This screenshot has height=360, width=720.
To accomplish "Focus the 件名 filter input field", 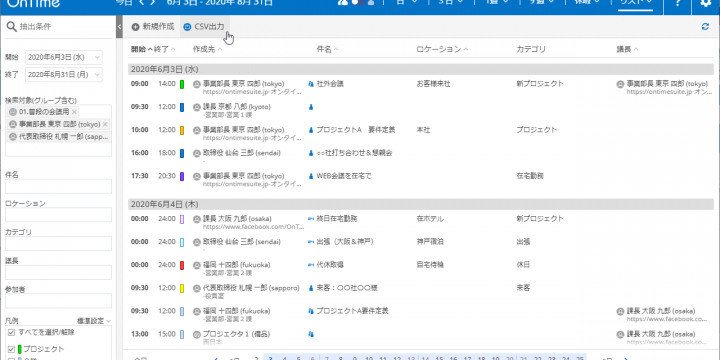I will pyautogui.click(x=58, y=186).
